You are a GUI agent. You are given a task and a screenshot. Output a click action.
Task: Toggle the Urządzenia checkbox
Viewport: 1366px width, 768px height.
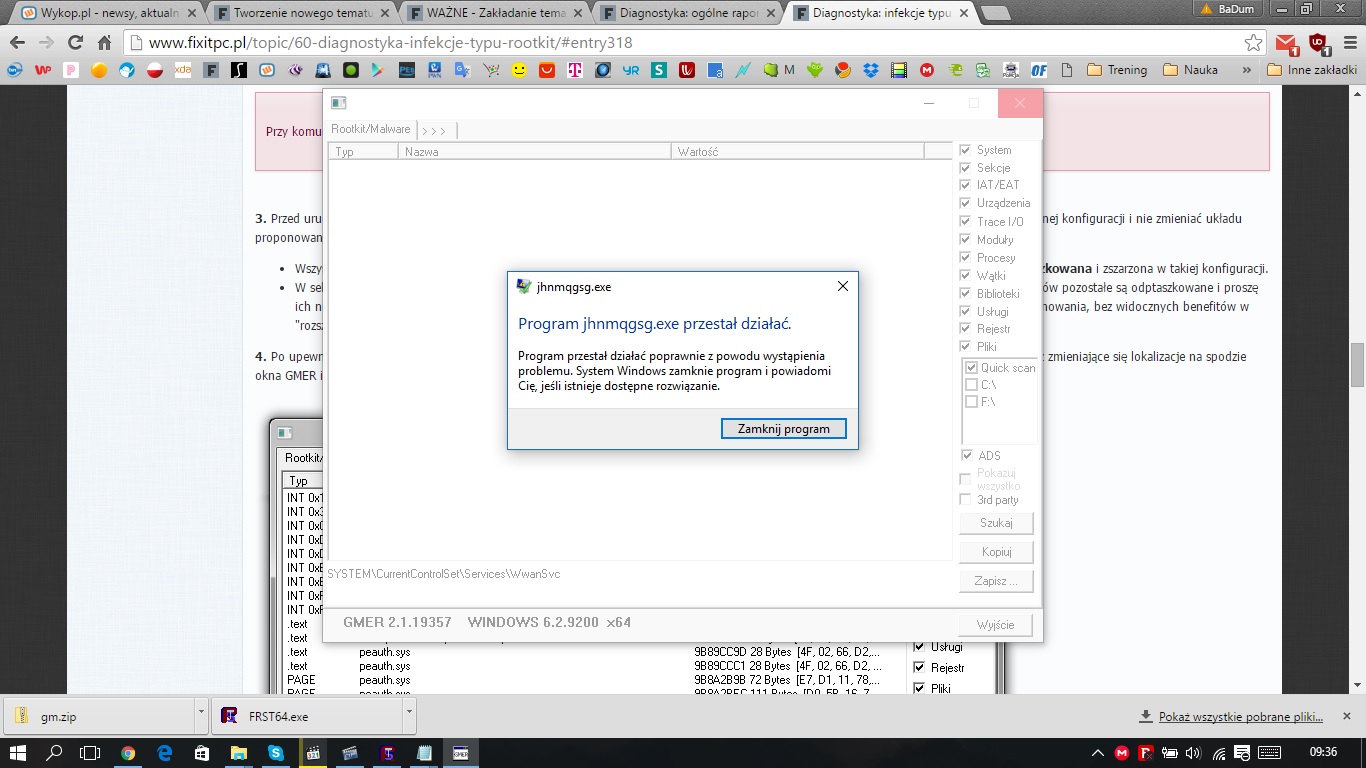point(965,203)
